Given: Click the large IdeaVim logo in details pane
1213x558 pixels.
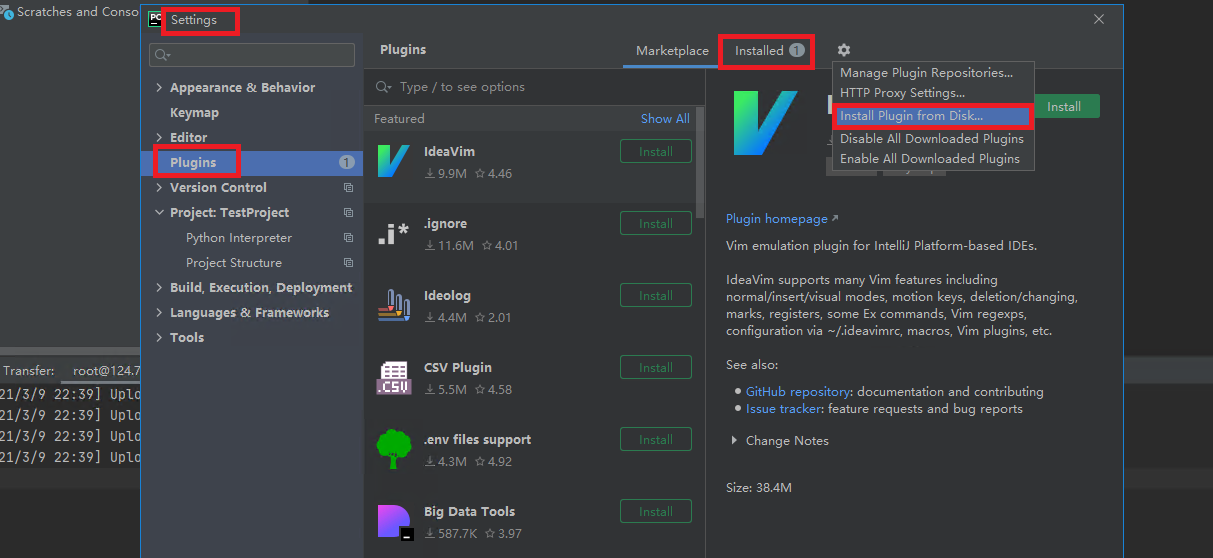Looking at the screenshot, I should 766,123.
